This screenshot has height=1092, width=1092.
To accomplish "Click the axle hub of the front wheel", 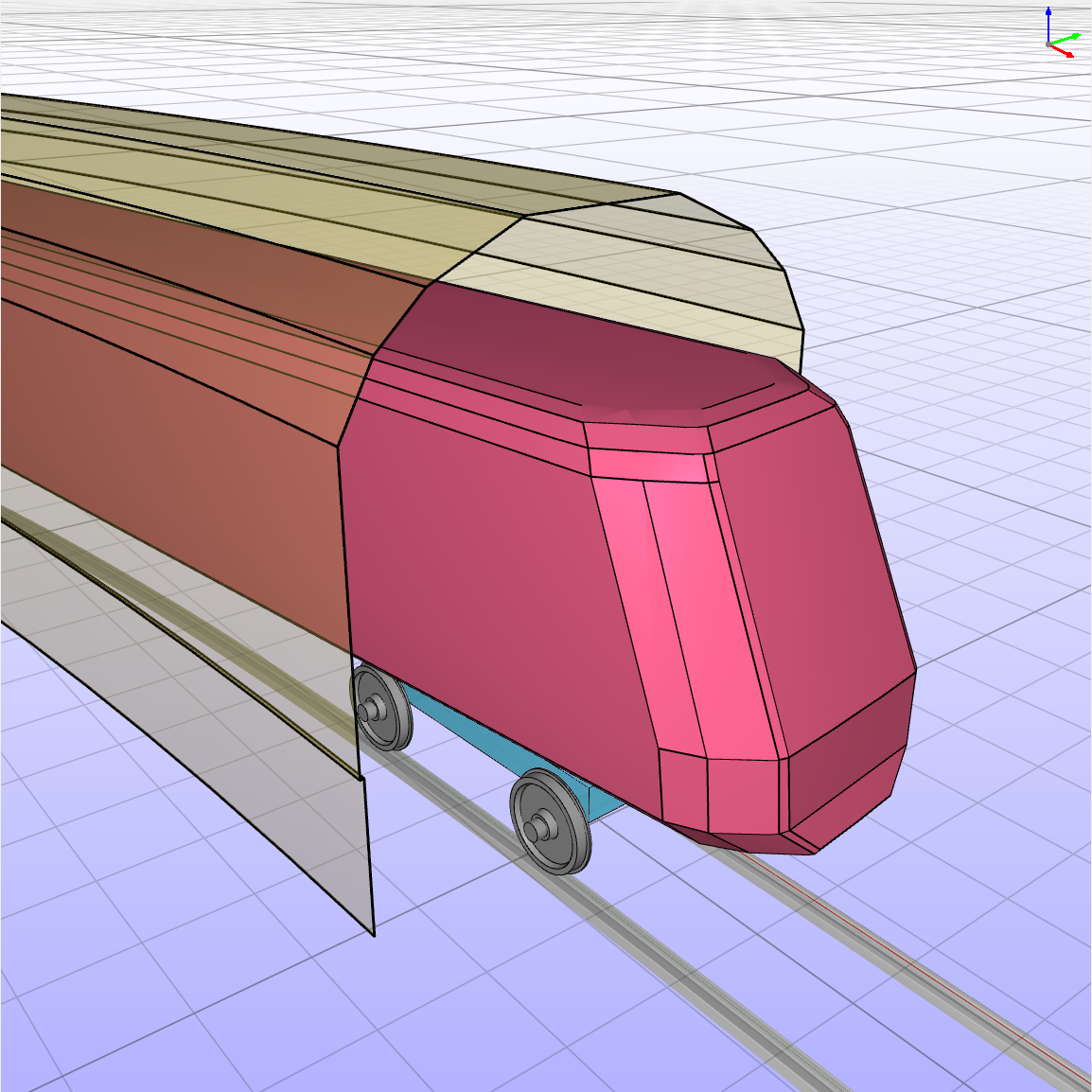I will click(541, 829).
